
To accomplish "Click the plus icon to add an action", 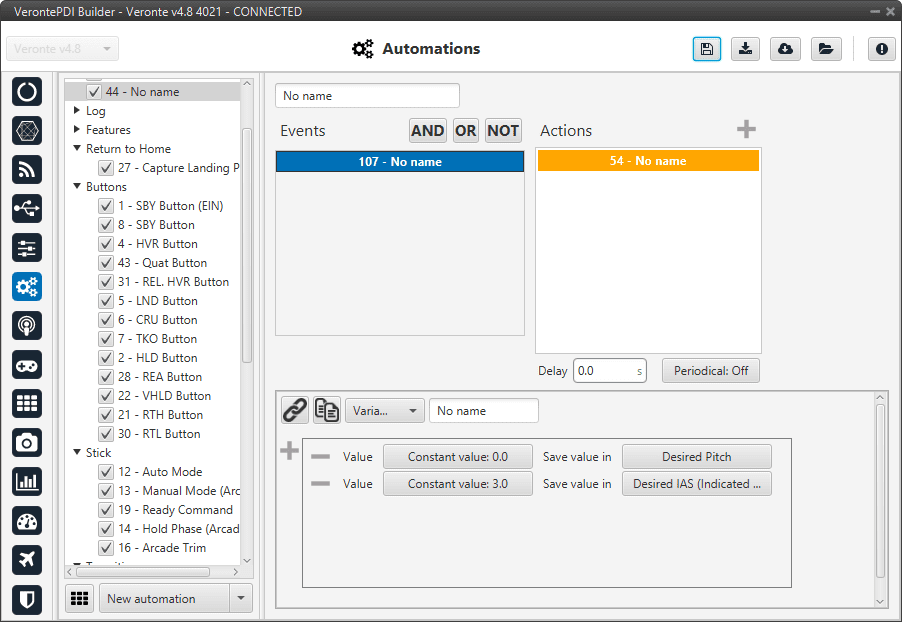I will (x=746, y=129).
